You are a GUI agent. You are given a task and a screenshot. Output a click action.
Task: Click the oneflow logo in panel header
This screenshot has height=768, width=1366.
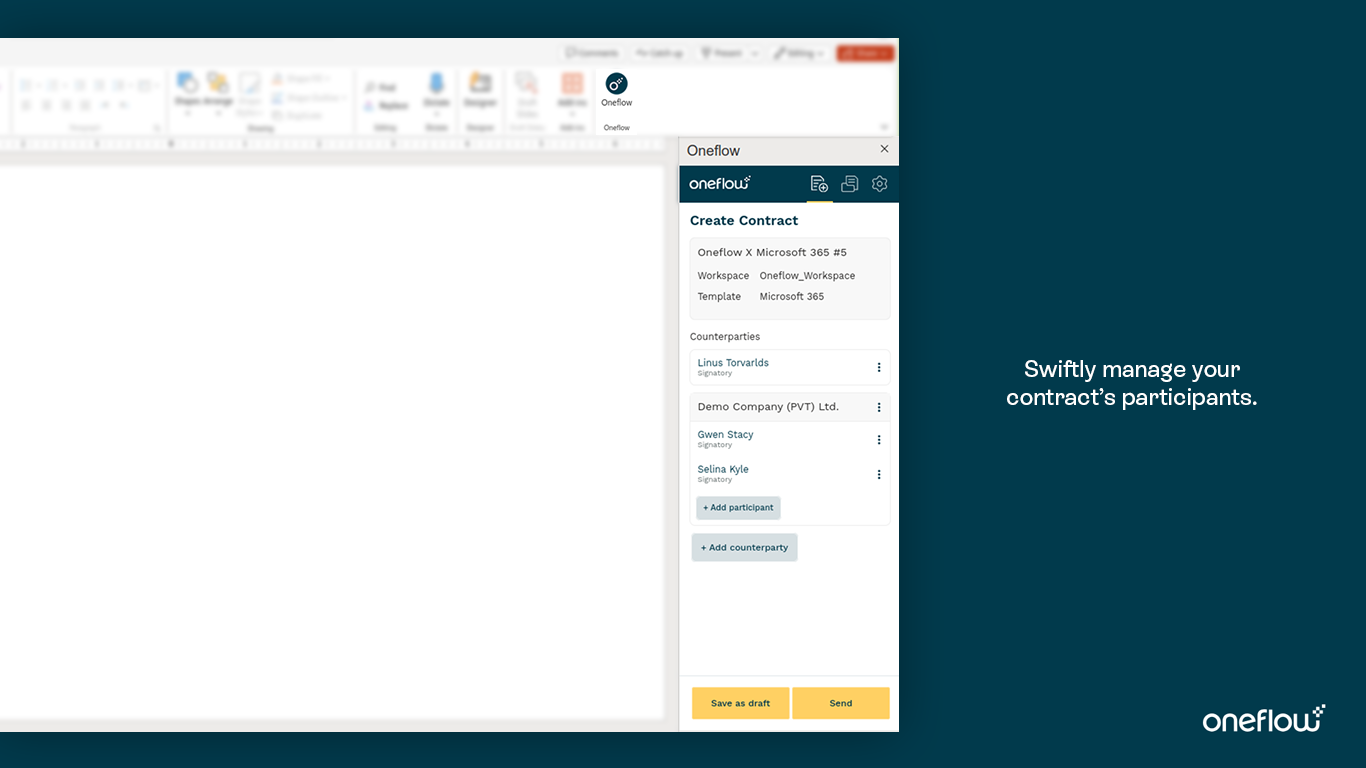(x=719, y=183)
